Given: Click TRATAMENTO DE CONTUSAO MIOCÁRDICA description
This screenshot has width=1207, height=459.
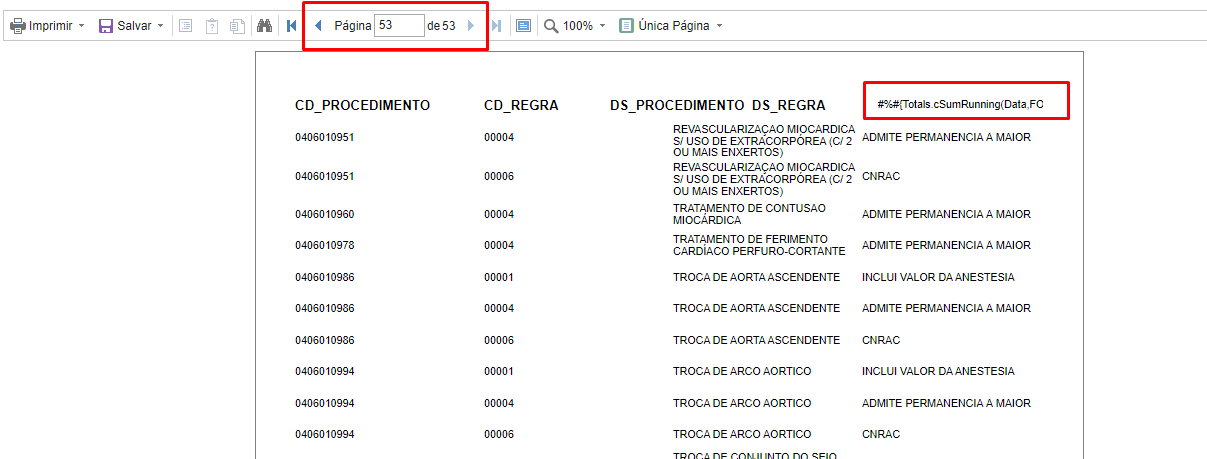Looking at the screenshot, I should pyautogui.click(x=750, y=214).
